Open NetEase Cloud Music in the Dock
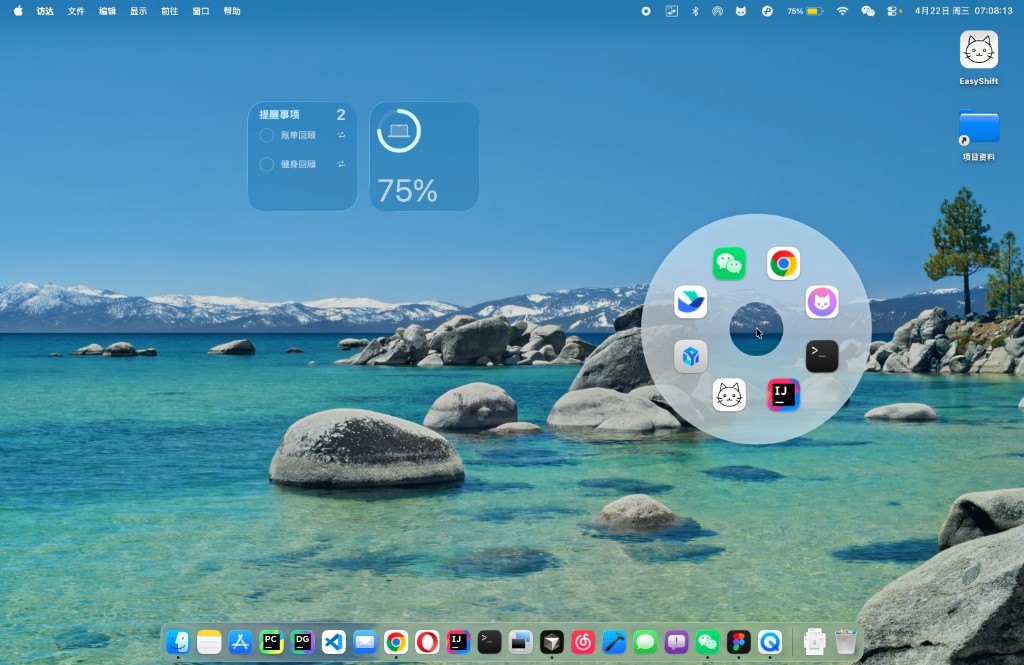Screen dimensions: 1024x665 point(583,642)
